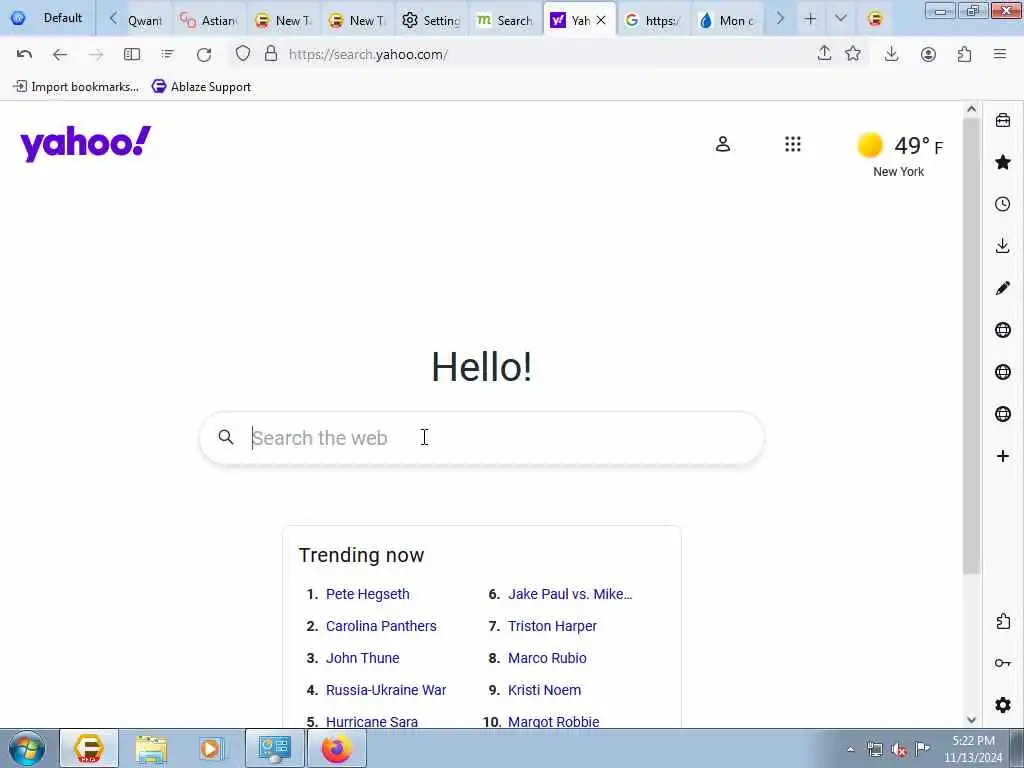Click the share page icon
Image resolution: width=1024 pixels, height=768 pixels.
click(x=824, y=54)
